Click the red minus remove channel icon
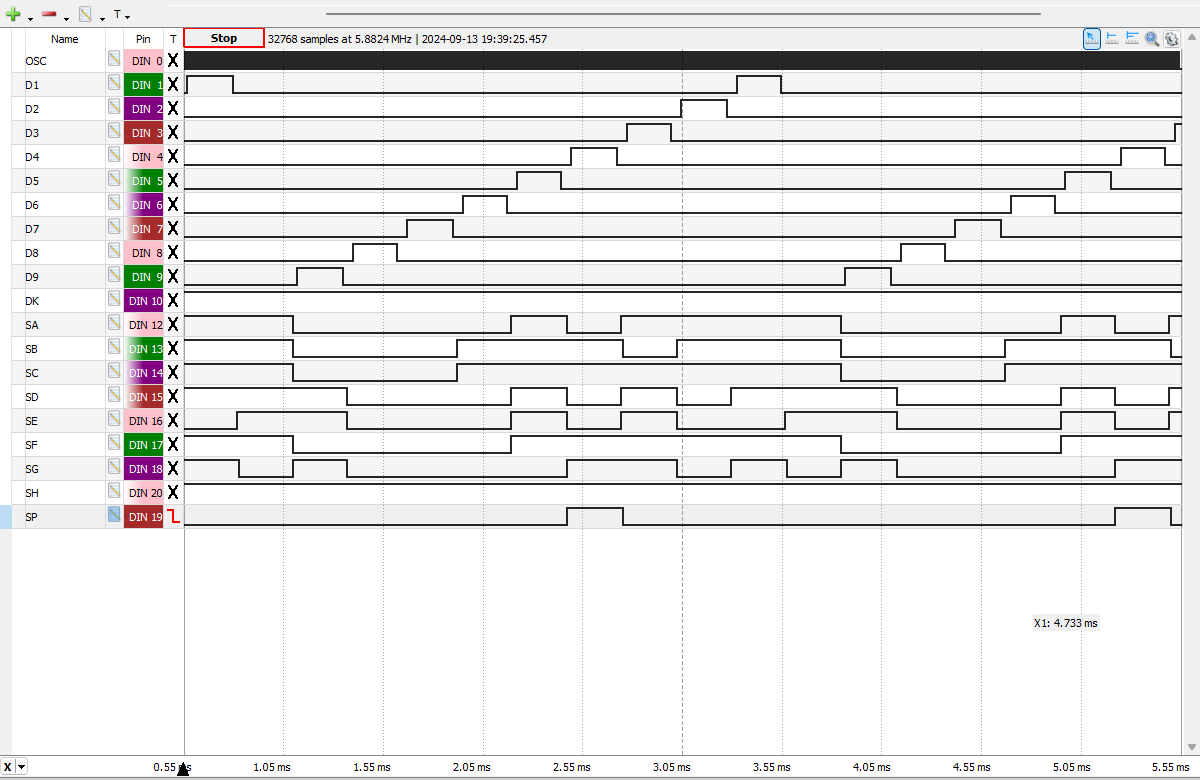Image resolution: width=1200 pixels, height=780 pixels. coord(49,15)
